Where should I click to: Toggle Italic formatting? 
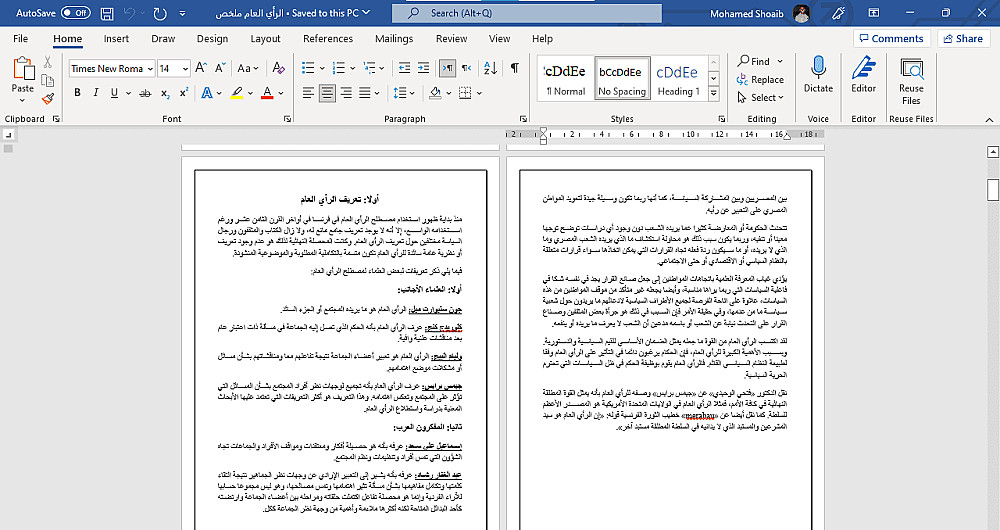click(x=96, y=93)
